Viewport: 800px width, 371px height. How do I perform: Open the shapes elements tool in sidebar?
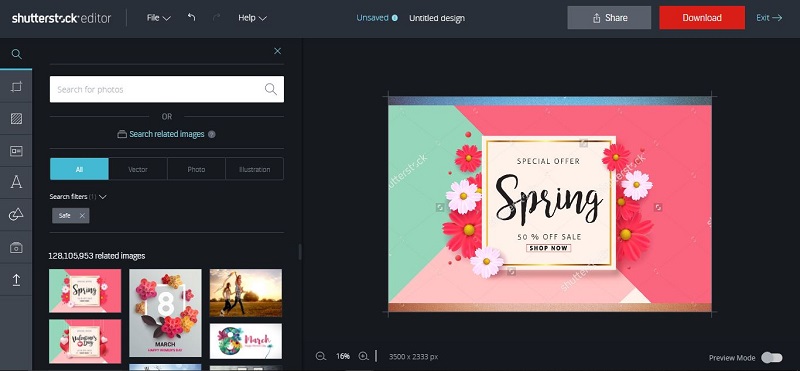pos(16,215)
